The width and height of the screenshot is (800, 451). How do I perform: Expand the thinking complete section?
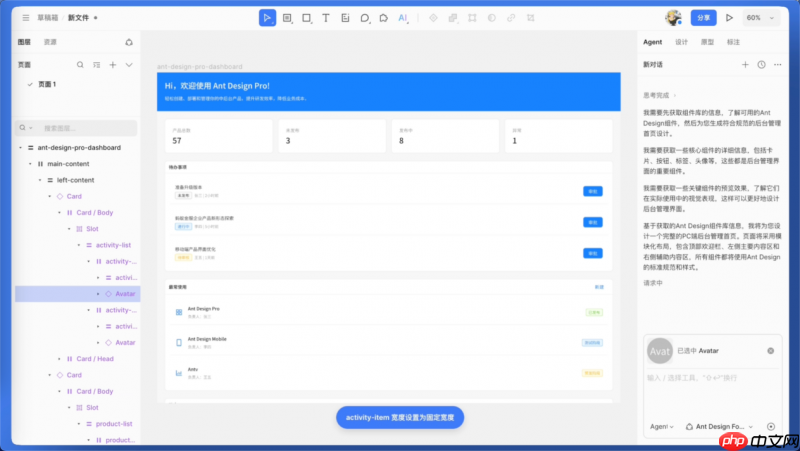[x=660, y=95]
